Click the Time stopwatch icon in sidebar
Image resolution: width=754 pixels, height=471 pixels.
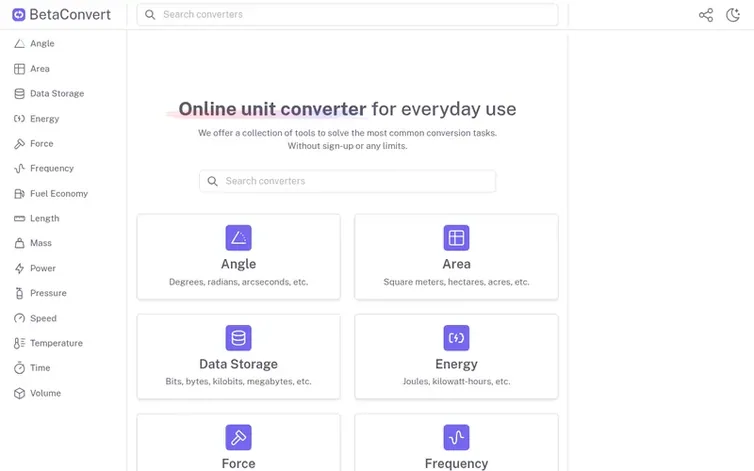pyautogui.click(x=19, y=368)
